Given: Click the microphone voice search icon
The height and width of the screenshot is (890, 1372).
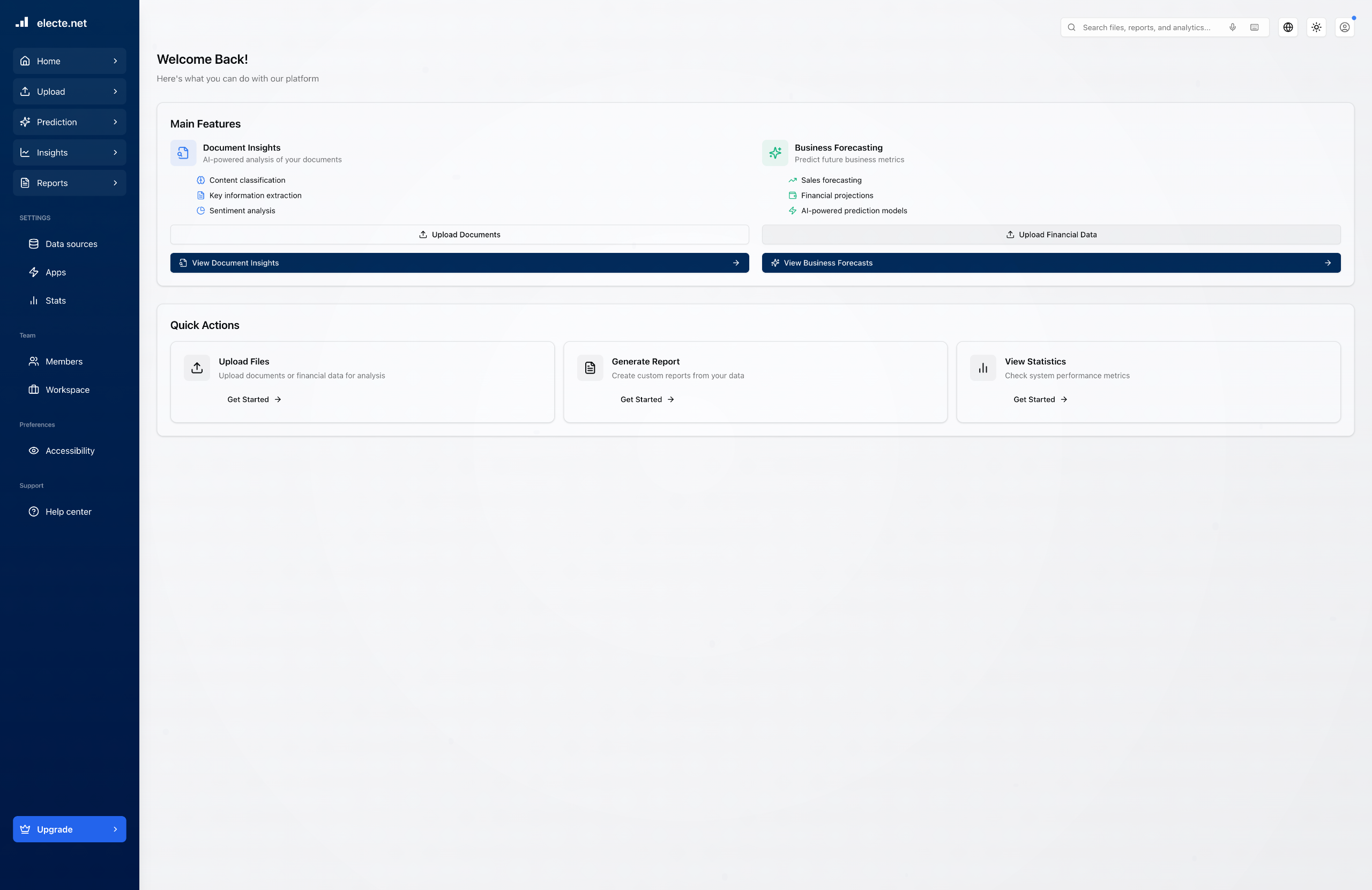Looking at the screenshot, I should pos(1233,27).
